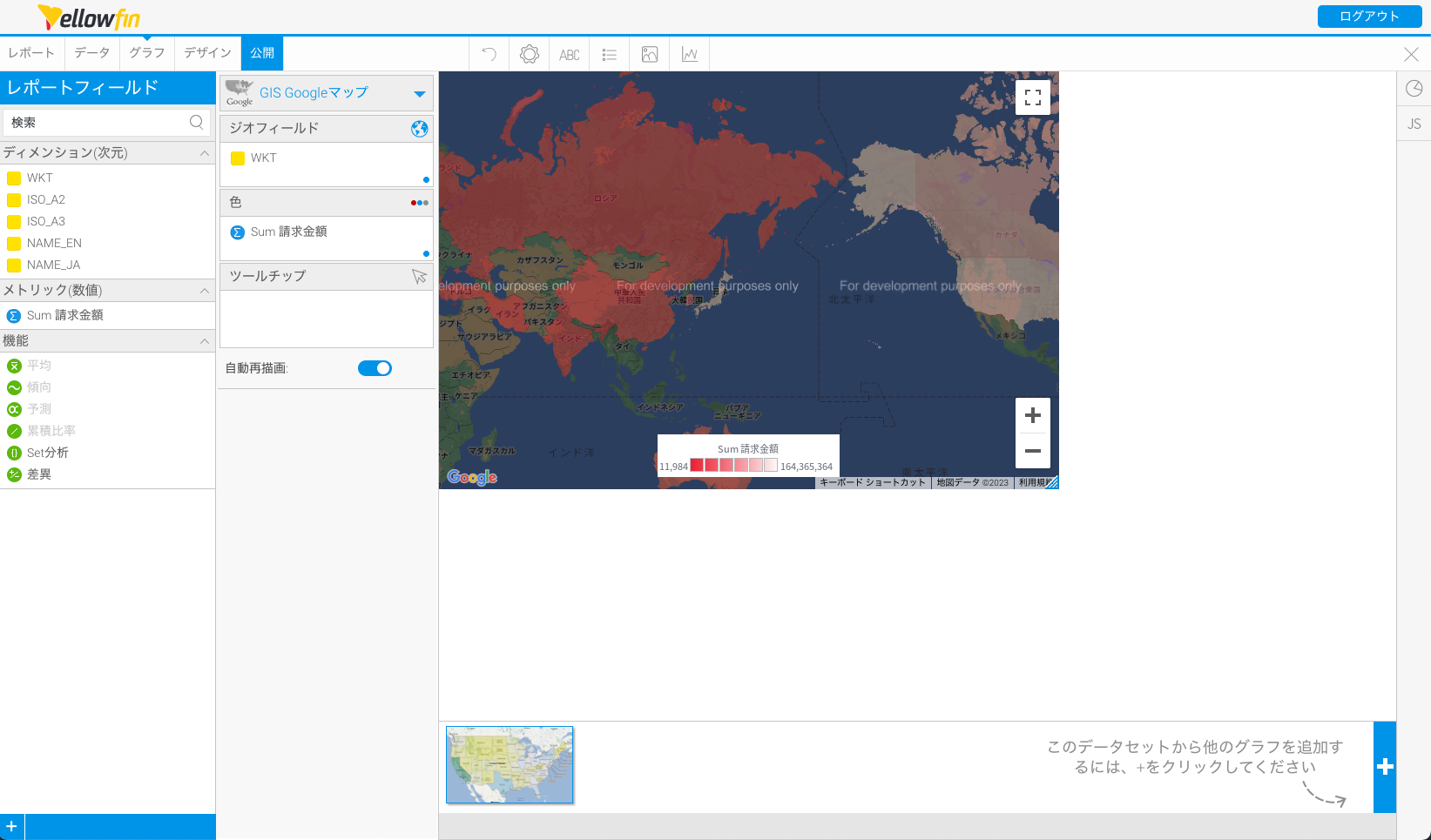This screenshot has width=1431, height=840.
Task: Open Sum 請求金額 color field options dot
Action: pyautogui.click(x=426, y=254)
